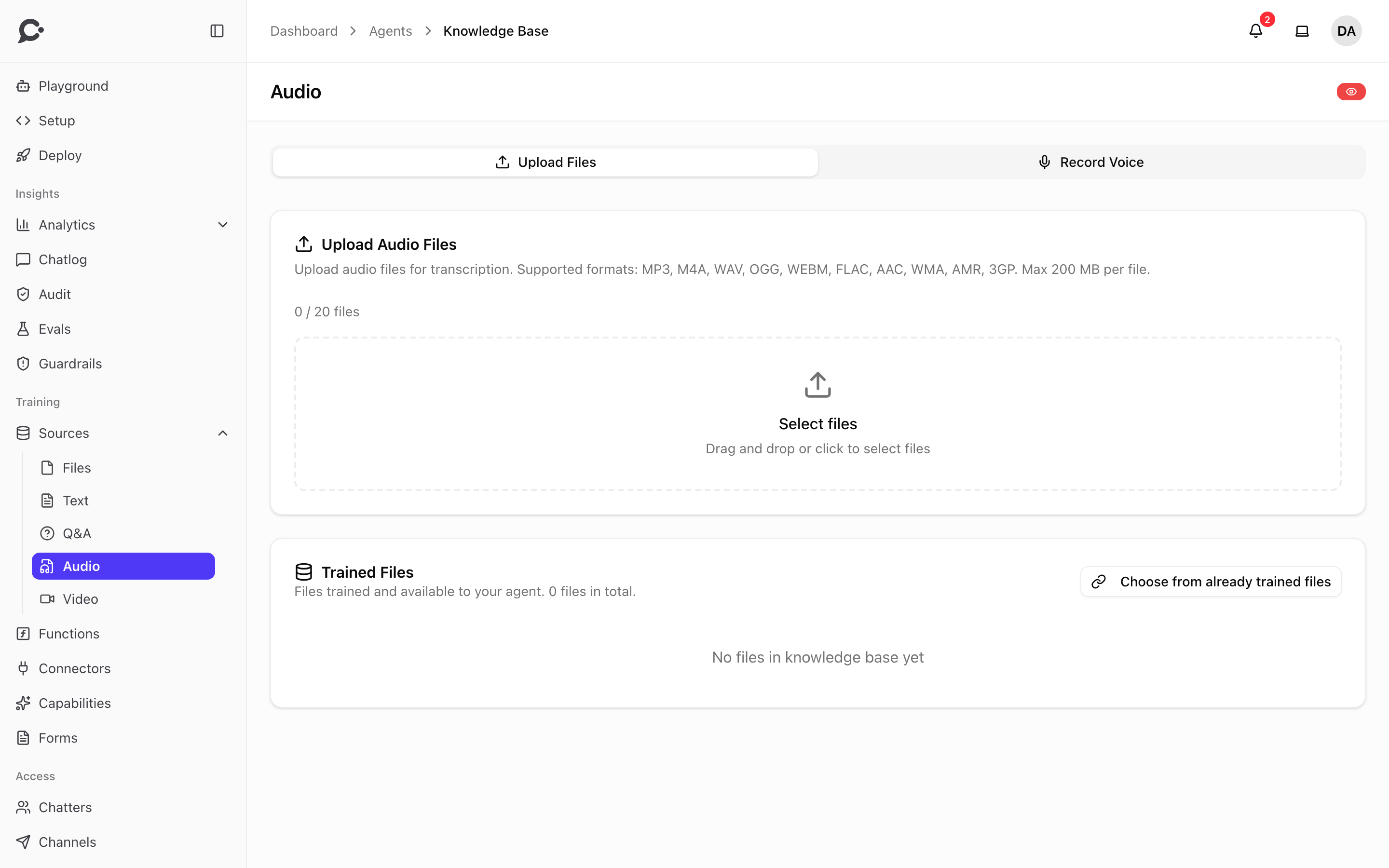This screenshot has height=868, width=1389.
Task: Open Chatlog page
Action: (x=123, y=259)
